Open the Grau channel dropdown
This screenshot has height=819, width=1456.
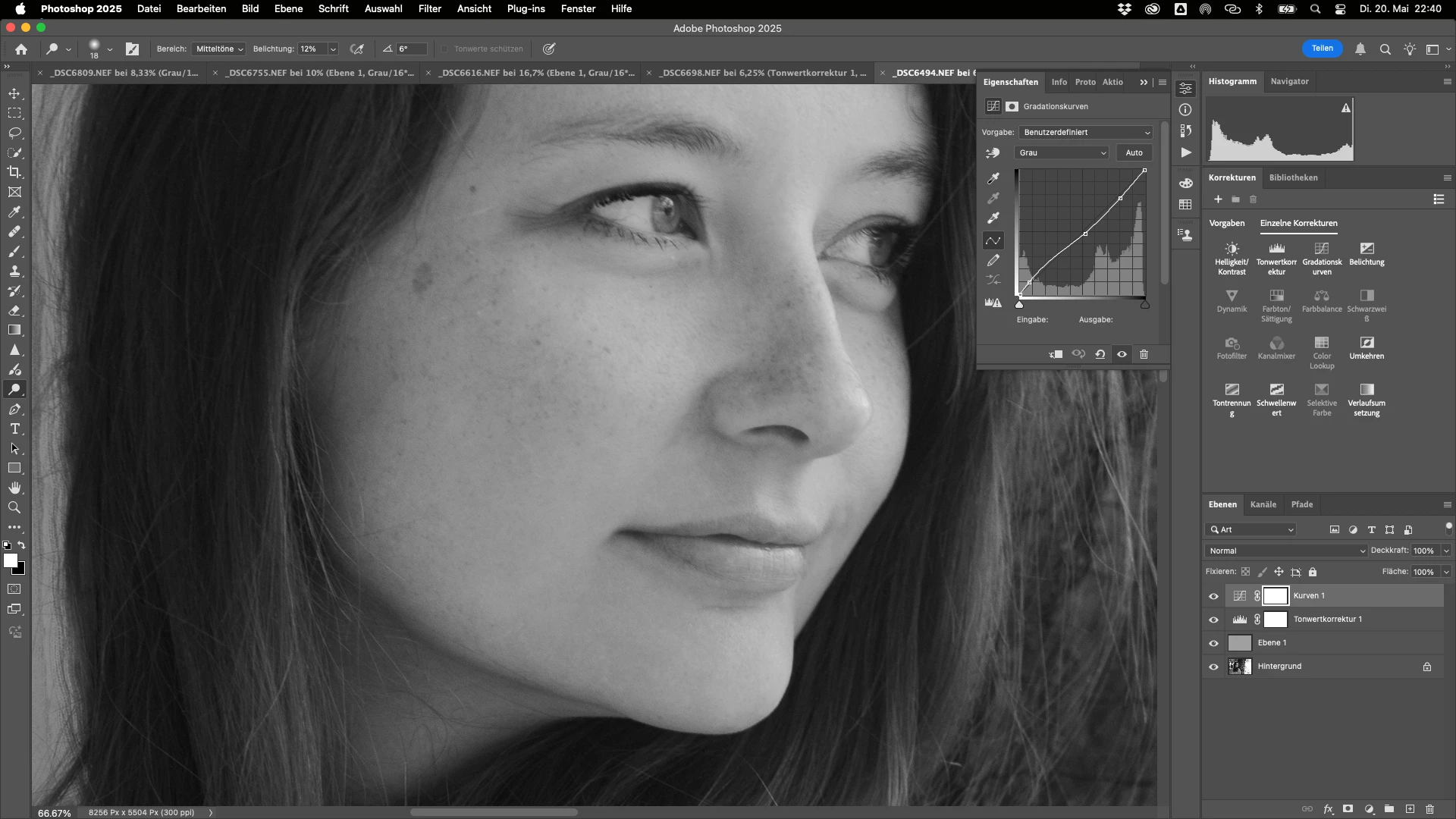[1062, 152]
